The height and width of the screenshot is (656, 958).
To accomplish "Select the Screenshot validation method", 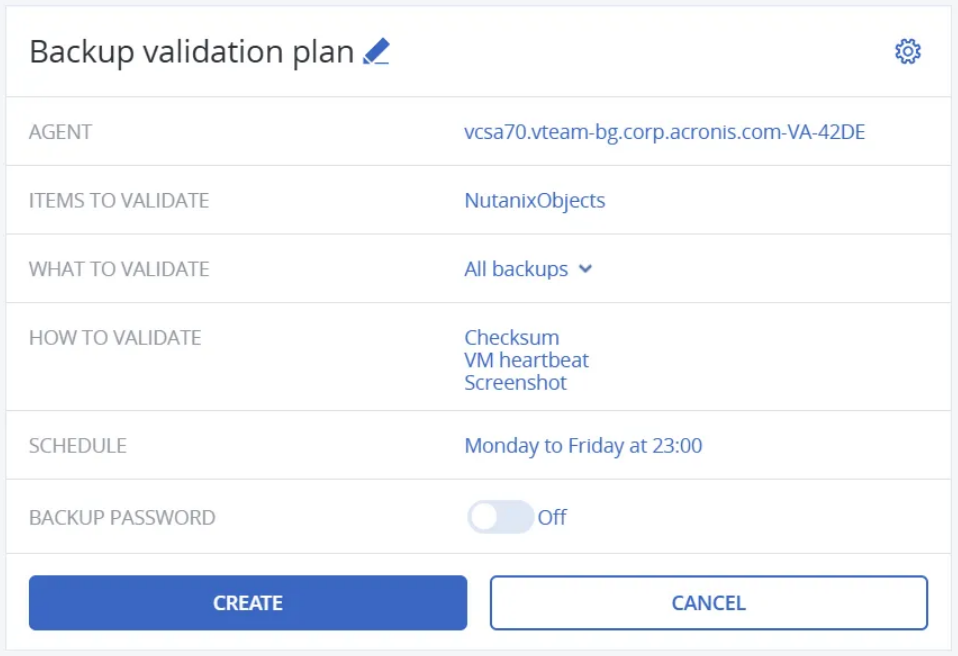I will [515, 383].
